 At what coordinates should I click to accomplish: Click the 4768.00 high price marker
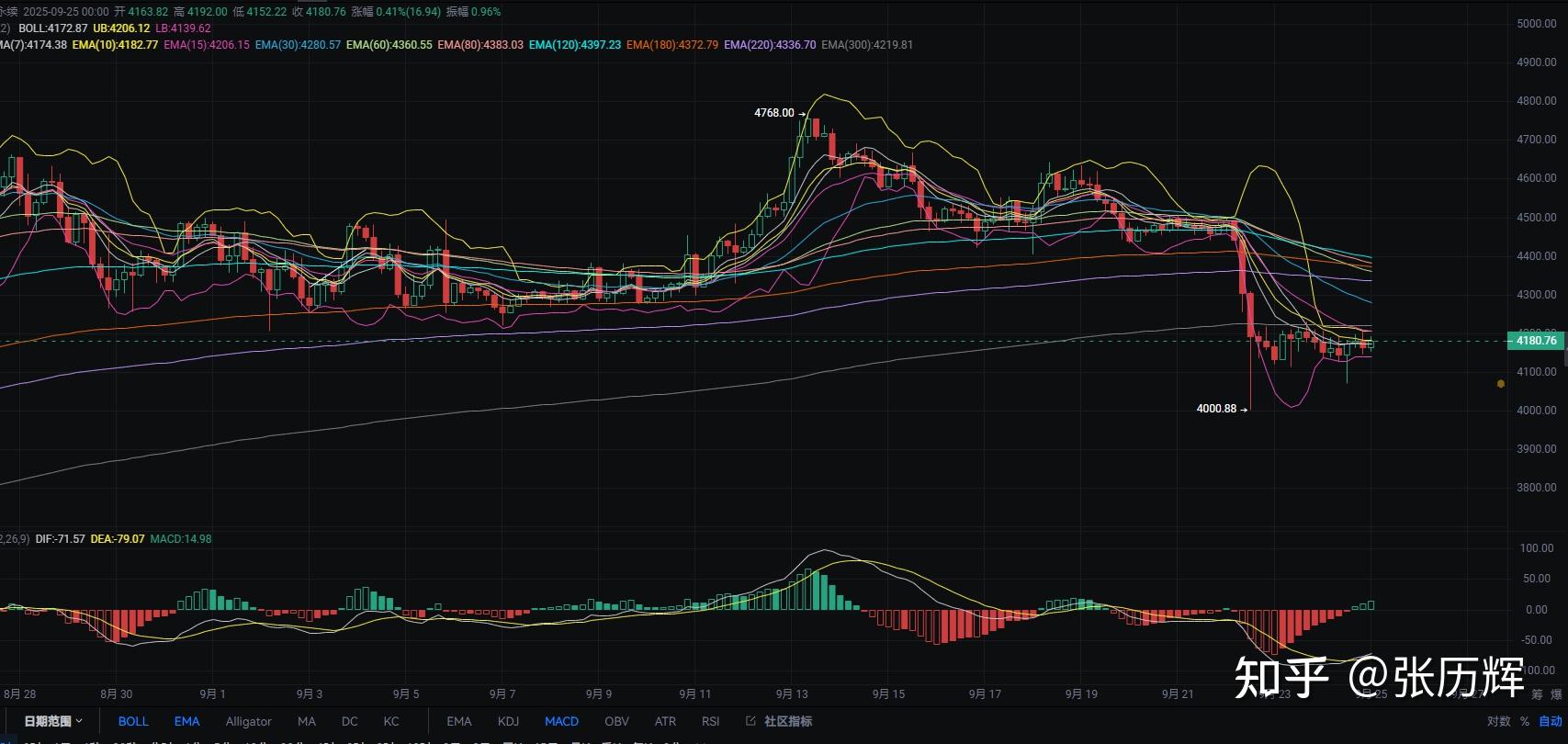click(774, 113)
